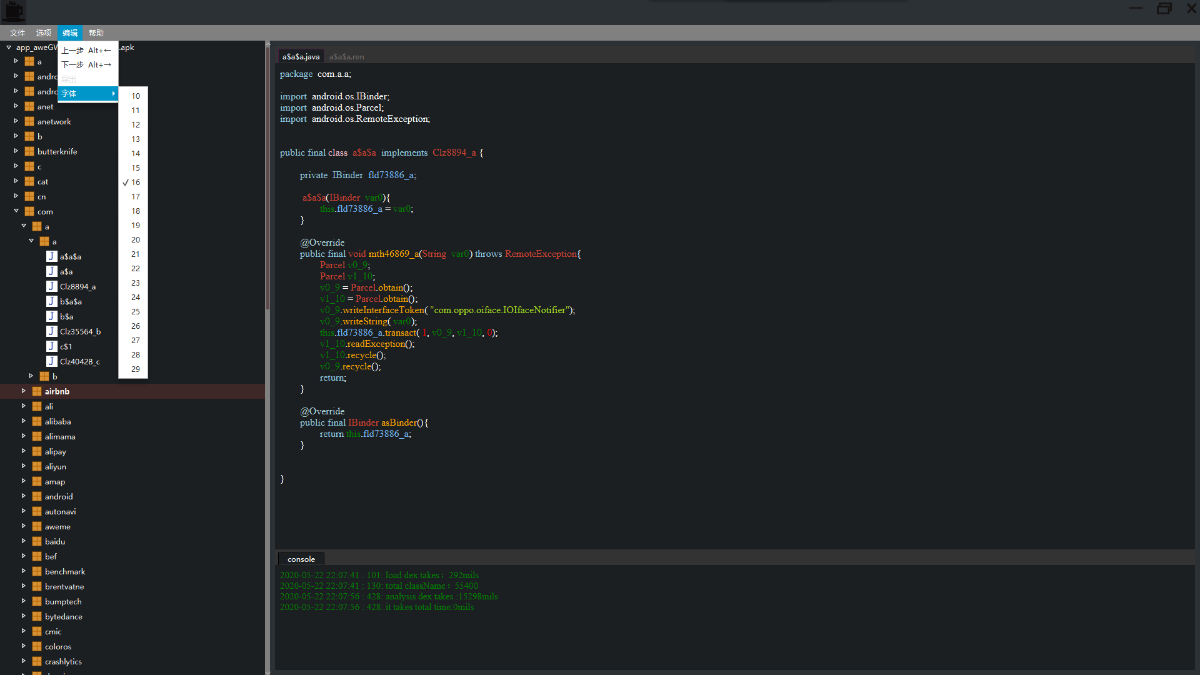Viewport: 1200px width, 675px height.
Task: Click the mth46869_a method name
Action: pyautogui.click(x=394, y=254)
